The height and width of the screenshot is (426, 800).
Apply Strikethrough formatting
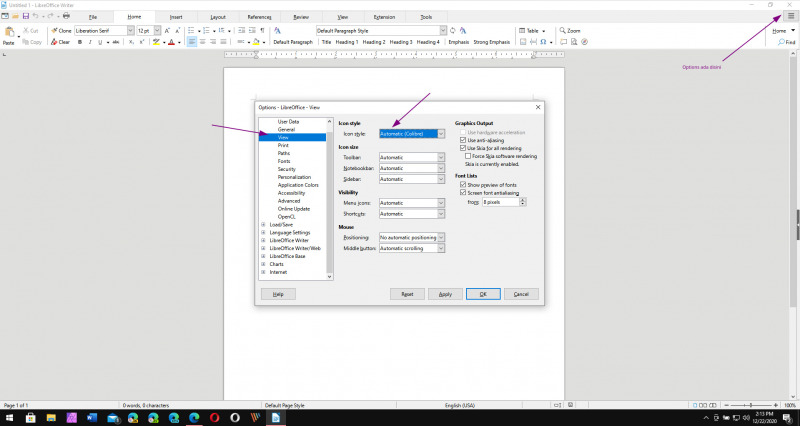(x=116, y=42)
